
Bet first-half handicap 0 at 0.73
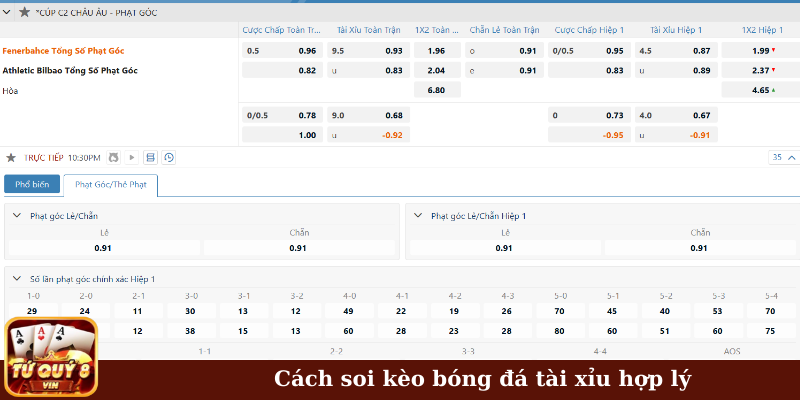pyautogui.click(x=589, y=115)
